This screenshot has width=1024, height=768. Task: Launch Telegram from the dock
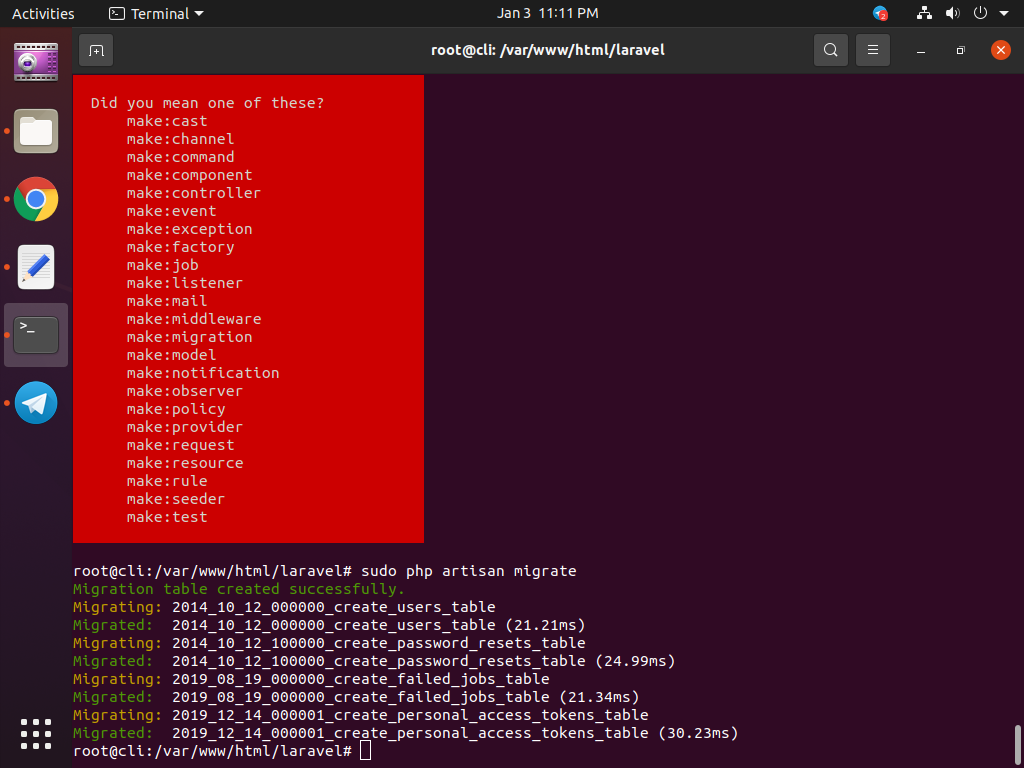click(x=35, y=402)
